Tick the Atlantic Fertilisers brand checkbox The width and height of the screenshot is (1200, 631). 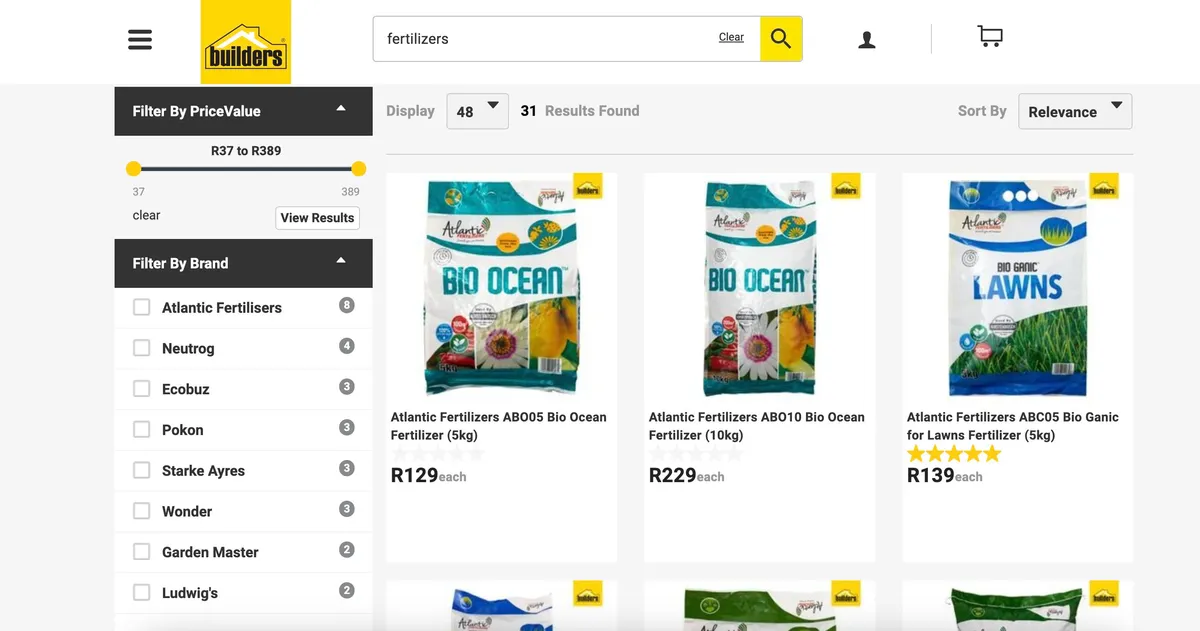[142, 308]
